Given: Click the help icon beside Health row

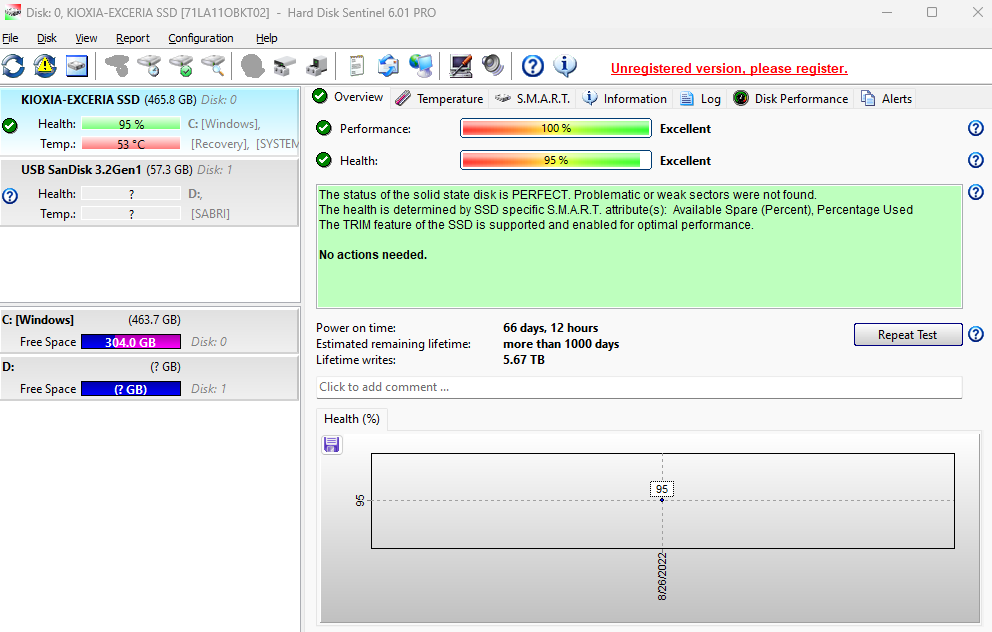Looking at the screenshot, I should [976, 160].
